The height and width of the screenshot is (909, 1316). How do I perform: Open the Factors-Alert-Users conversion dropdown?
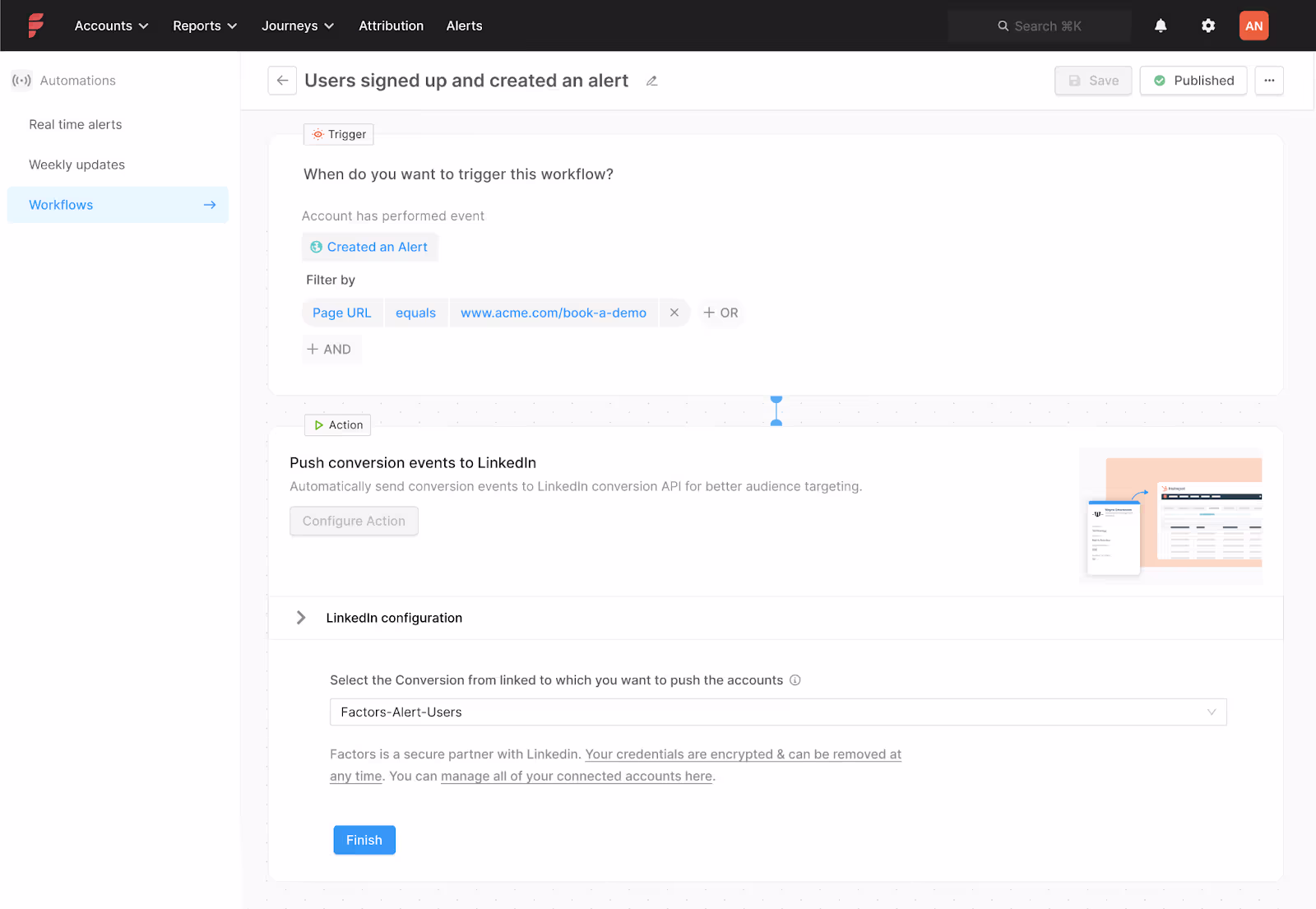point(778,712)
